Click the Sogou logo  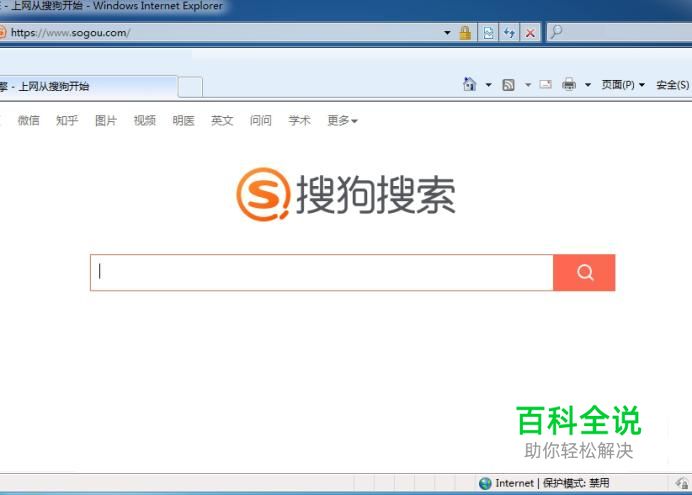[x=346, y=194]
